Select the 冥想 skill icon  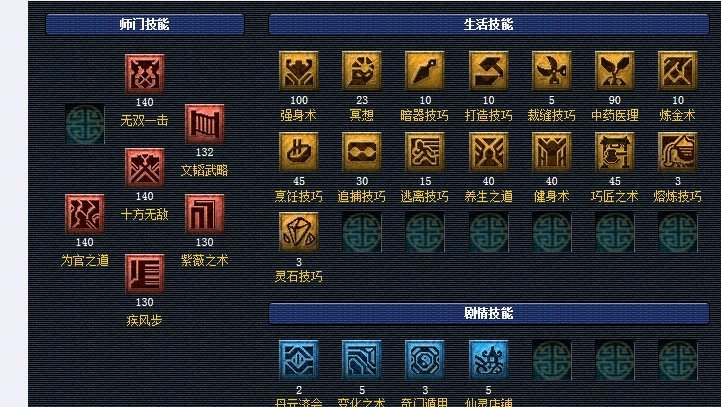point(362,71)
